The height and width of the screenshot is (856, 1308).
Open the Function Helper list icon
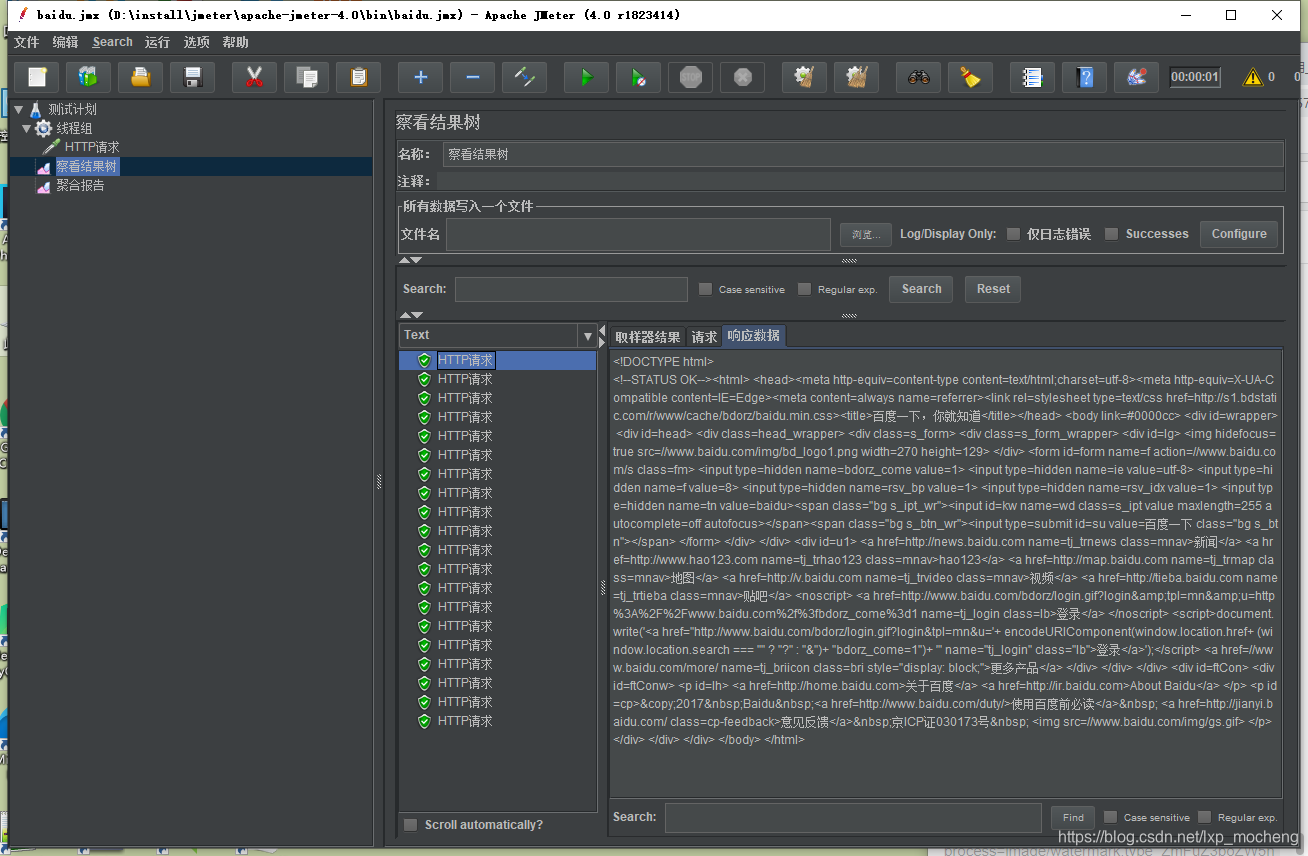(x=1032, y=77)
